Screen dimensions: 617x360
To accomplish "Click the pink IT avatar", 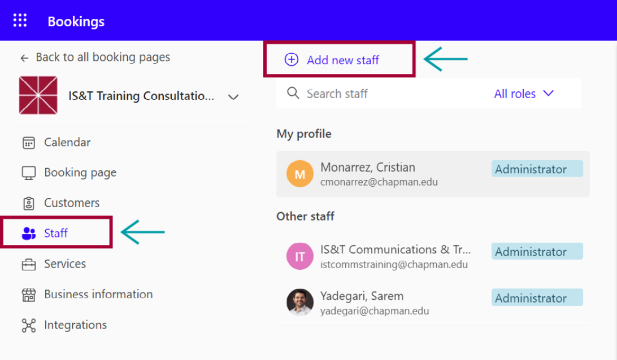I will [x=300, y=257].
